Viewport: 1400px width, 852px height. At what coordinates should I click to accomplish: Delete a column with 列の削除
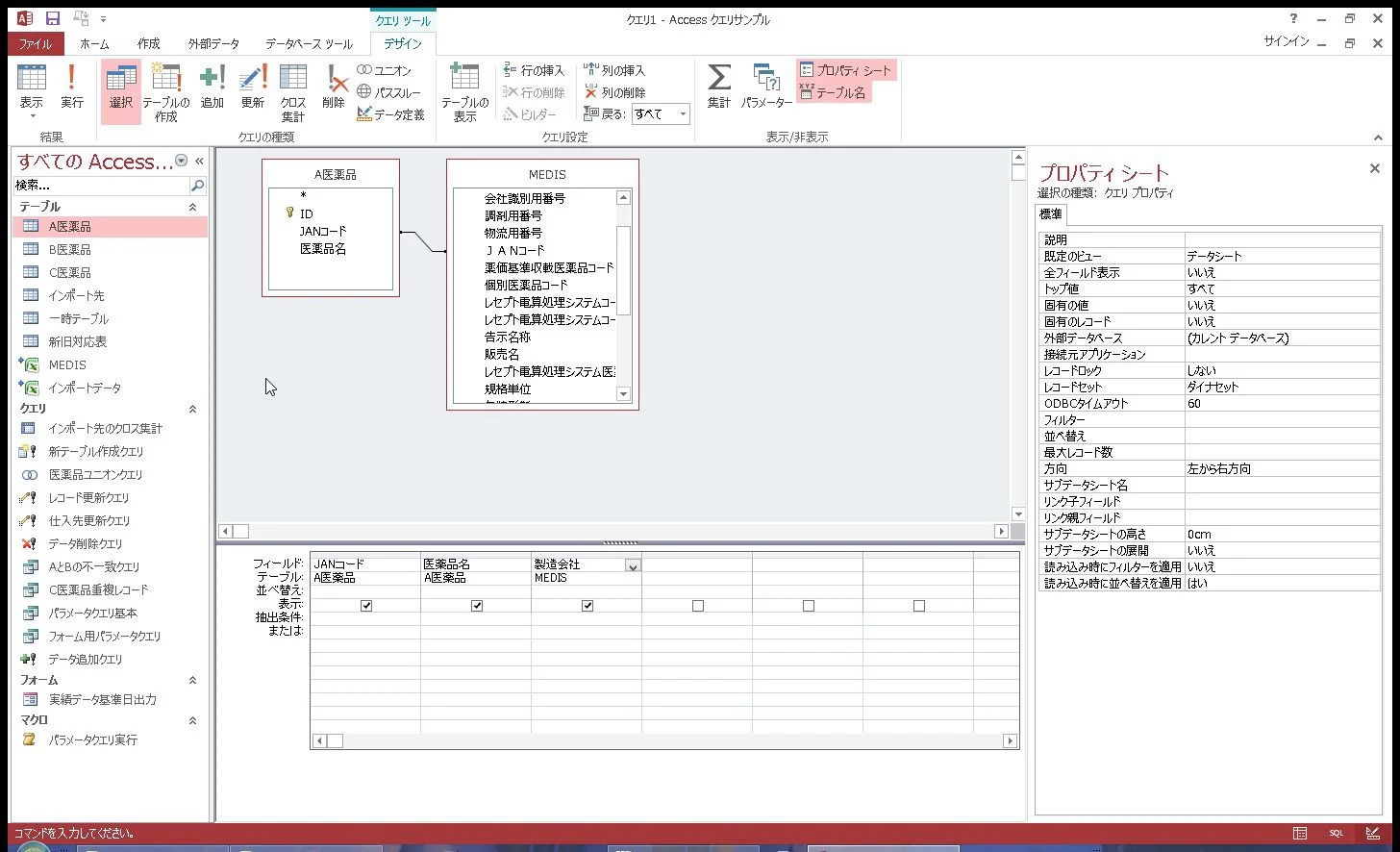pyautogui.click(x=614, y=92)
